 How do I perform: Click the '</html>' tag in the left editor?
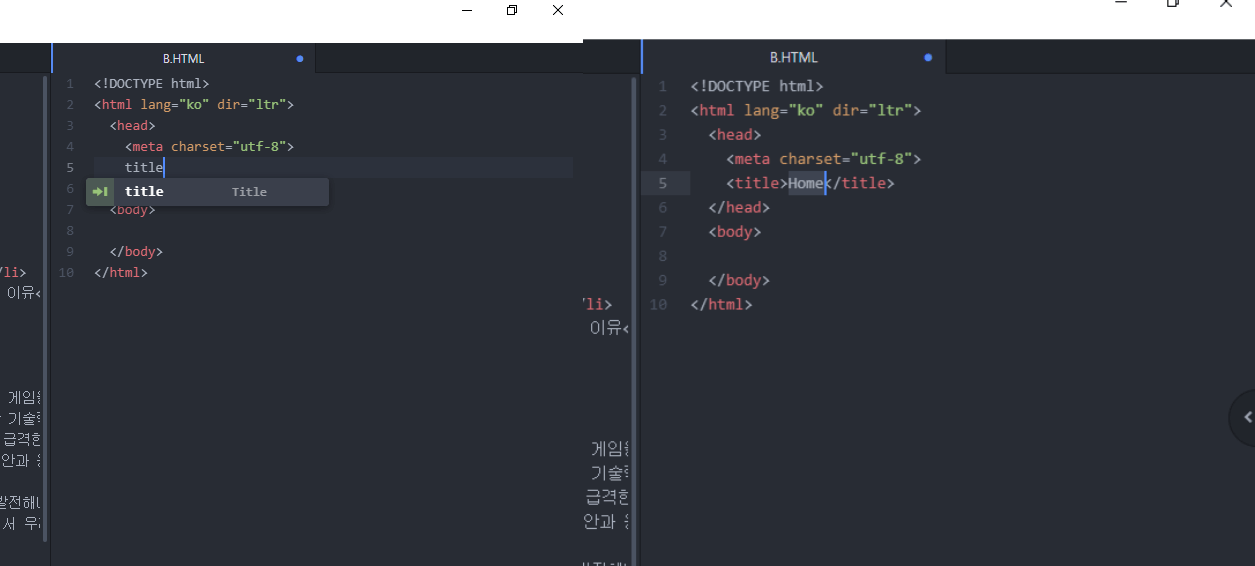[121, 273]
